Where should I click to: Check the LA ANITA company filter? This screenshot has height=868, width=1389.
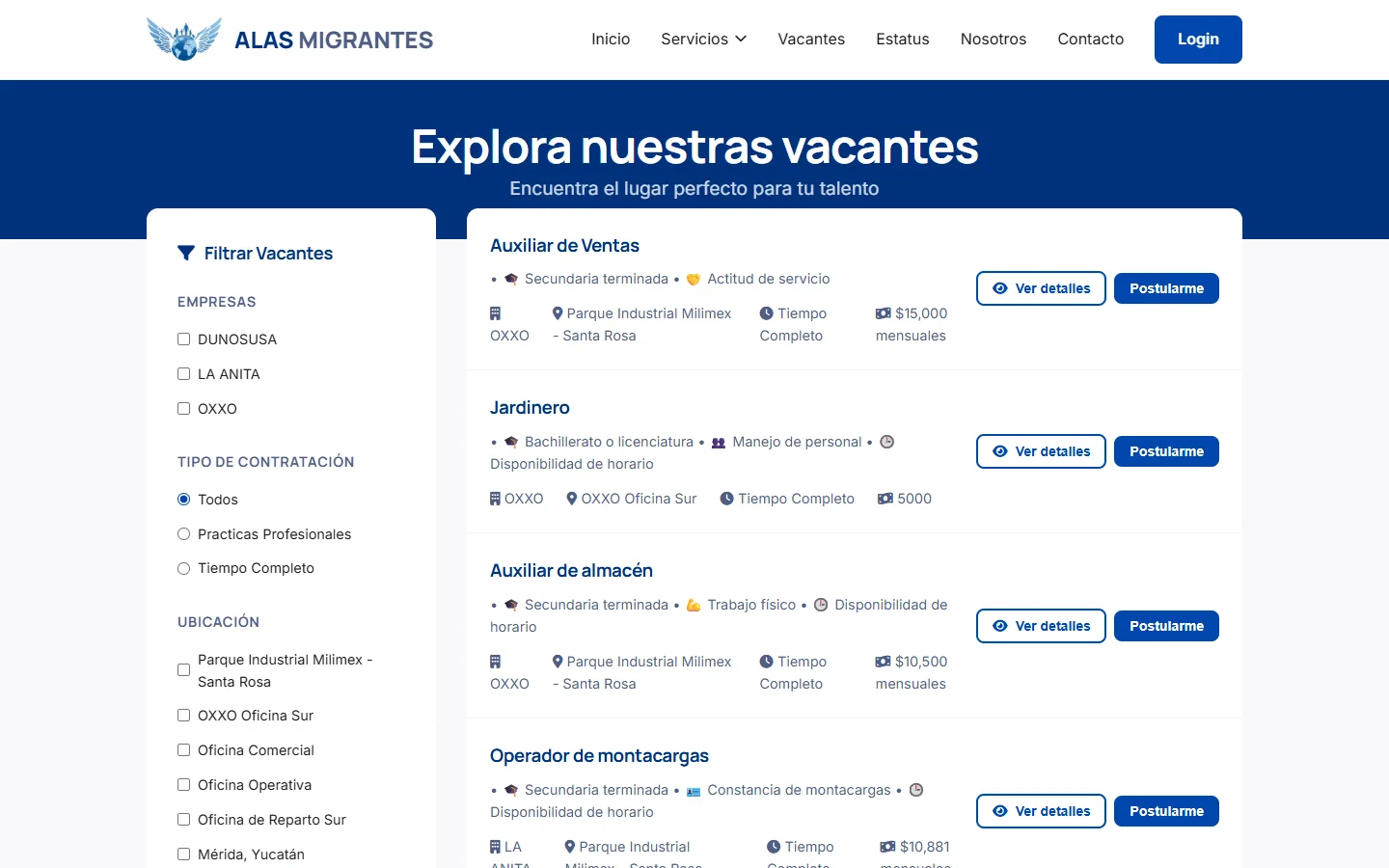point(183,374)
